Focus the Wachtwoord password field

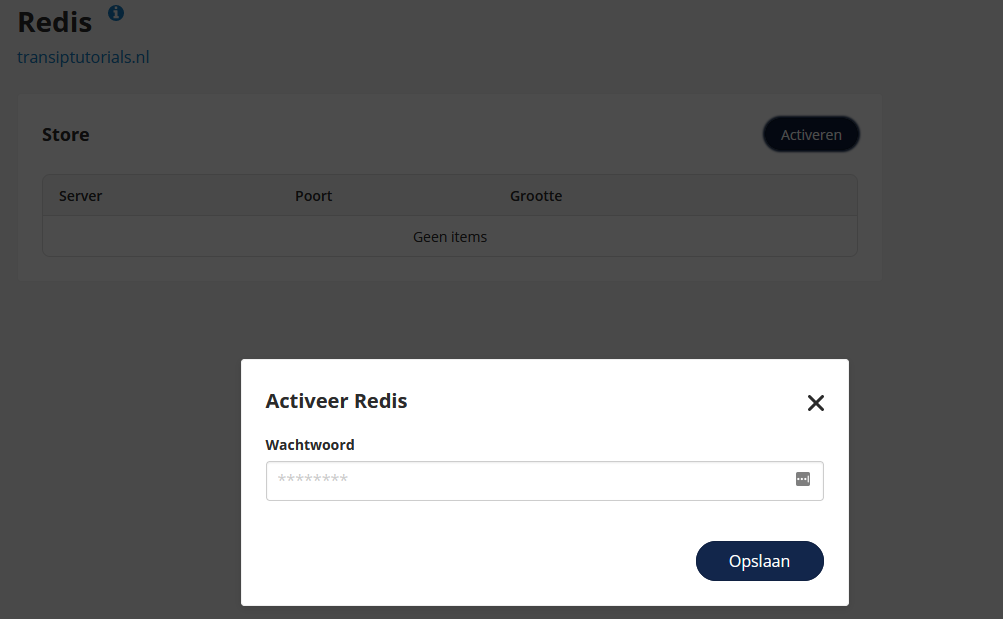click(544, 481)
